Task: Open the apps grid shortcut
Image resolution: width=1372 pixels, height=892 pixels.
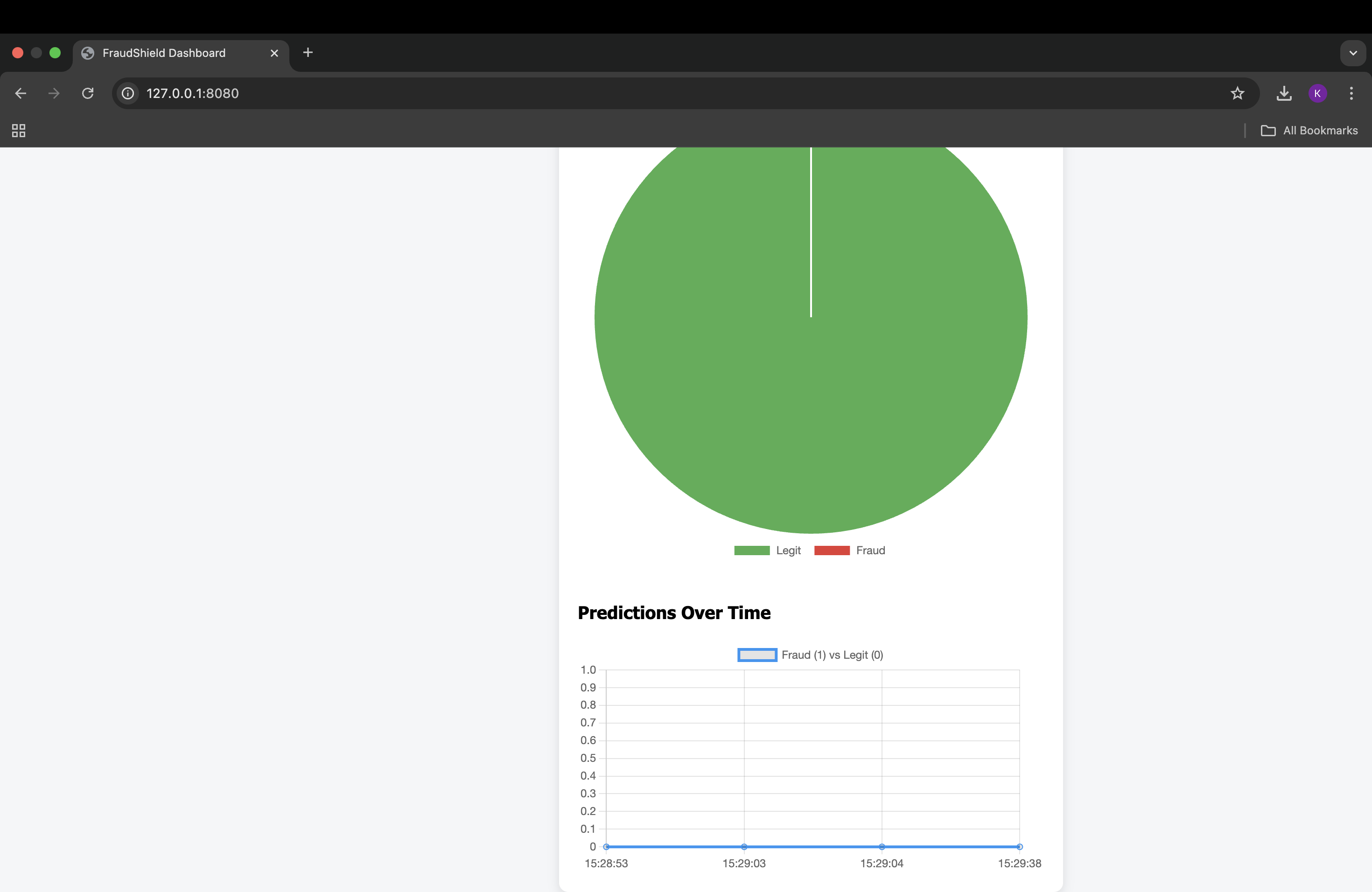Action: pos(19,131)
